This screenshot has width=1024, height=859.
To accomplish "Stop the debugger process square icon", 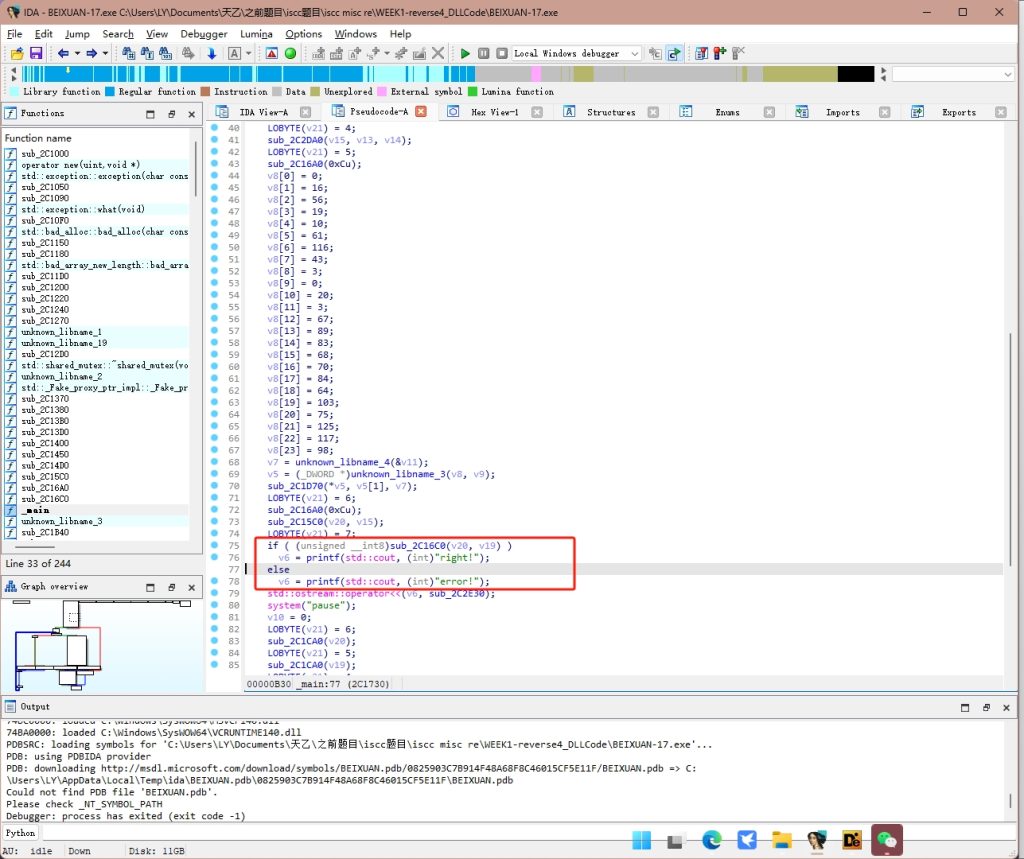I will [502, 54].
